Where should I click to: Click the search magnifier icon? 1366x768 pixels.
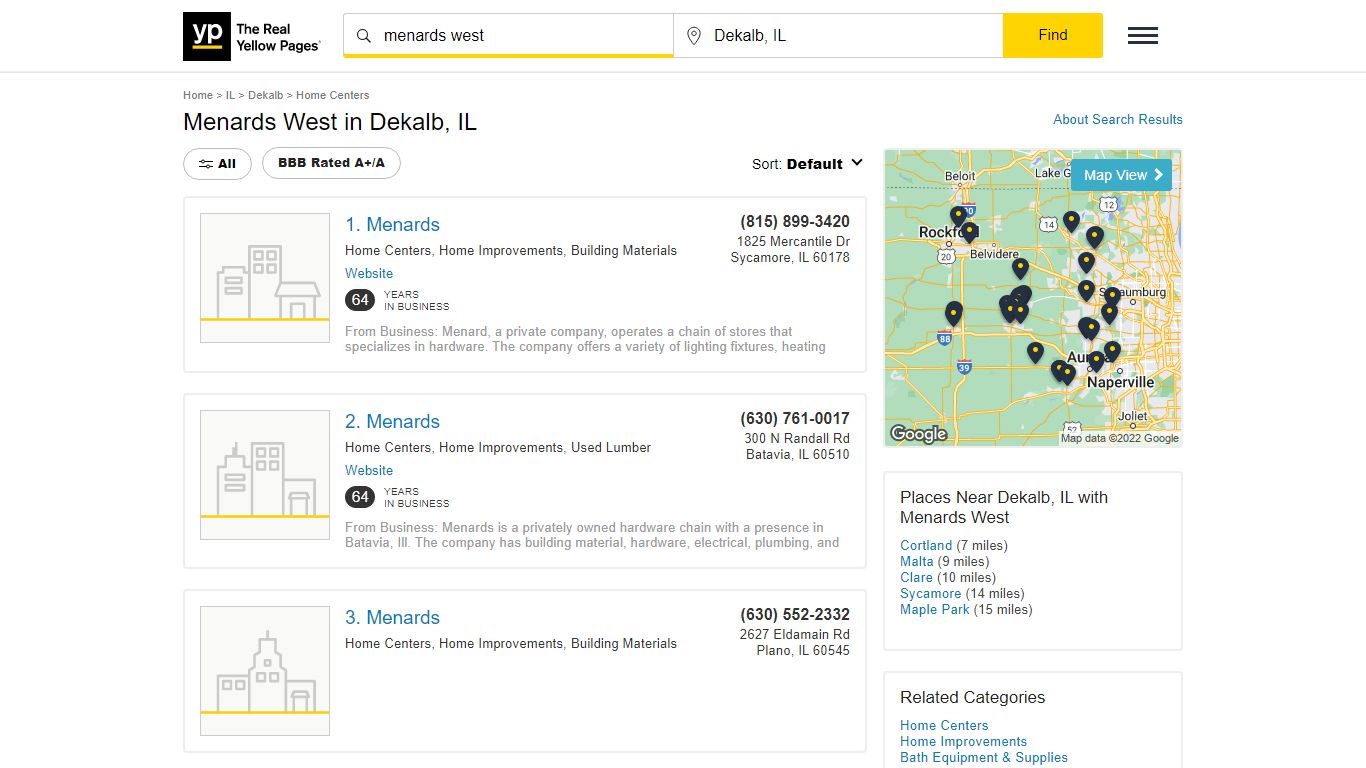point(364,36)
